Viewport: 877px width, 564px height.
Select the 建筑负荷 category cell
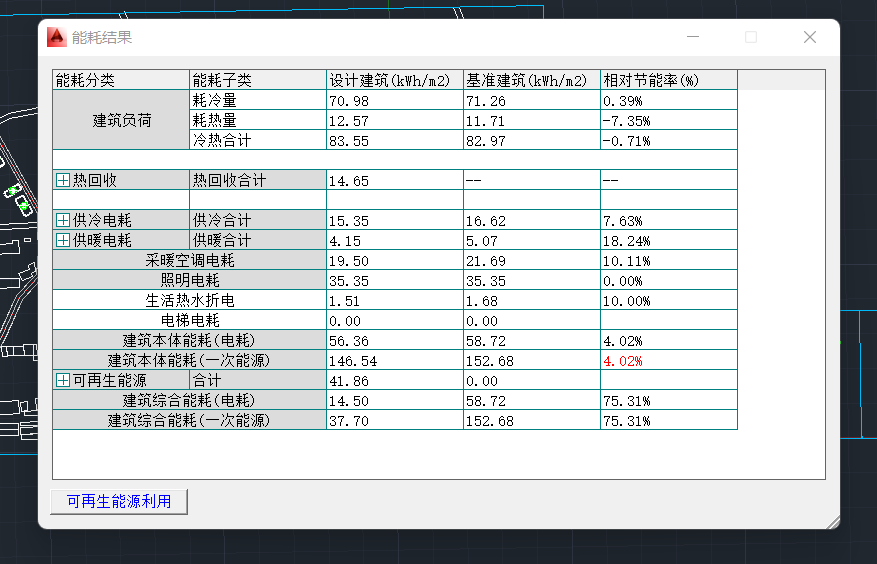pyautogui.click(x=121, y=120)
